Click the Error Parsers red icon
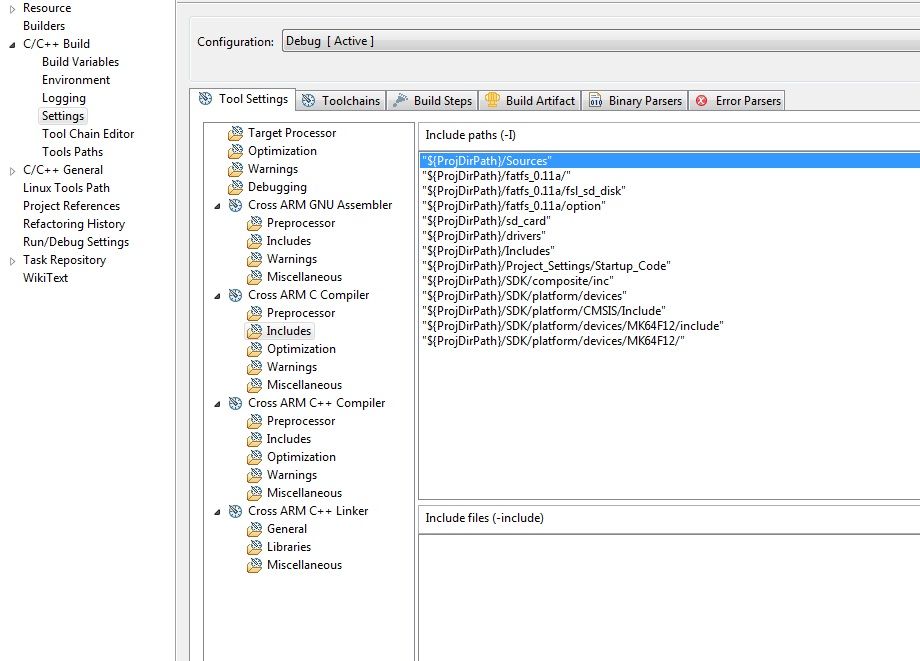Viewport: 920px width, 661px height. (701, 101)
